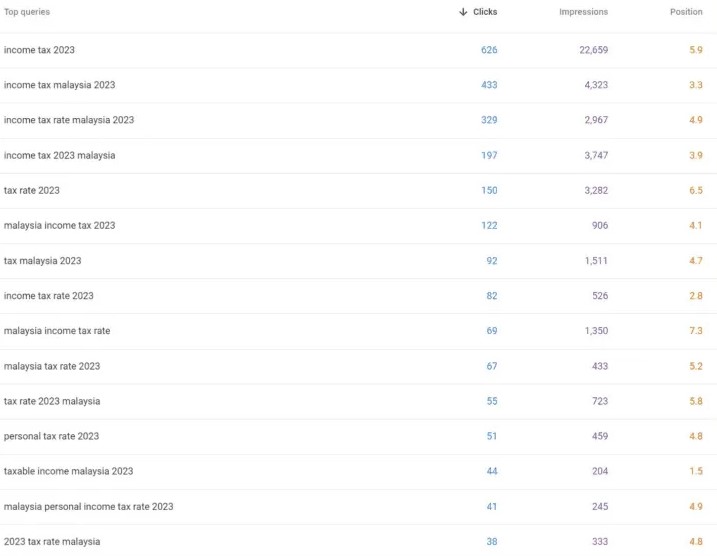This screenshot has width=717, height=556.
Task: Select the "malaysia income tax rate" query
Action: click(x=57, y=331)
